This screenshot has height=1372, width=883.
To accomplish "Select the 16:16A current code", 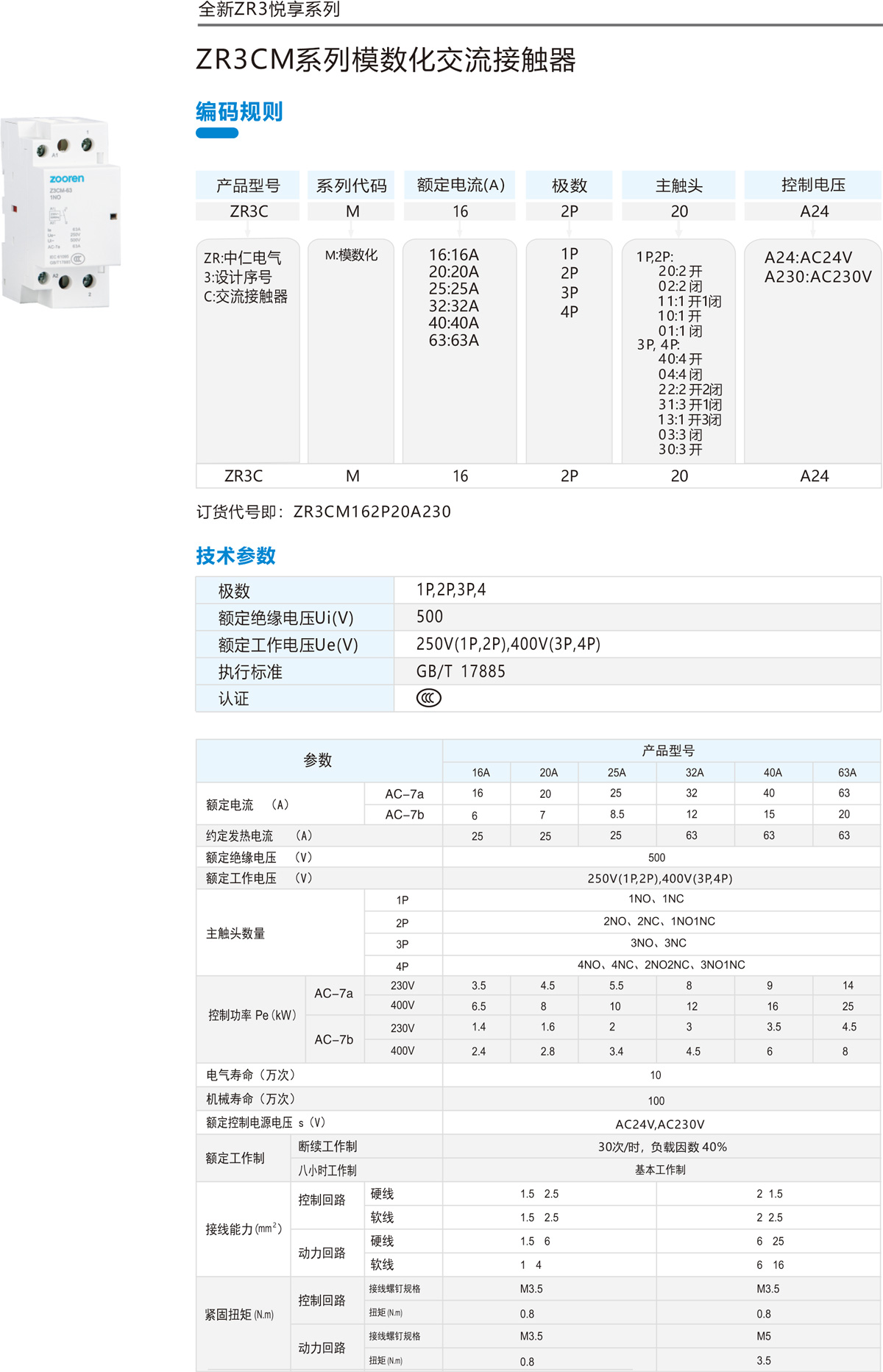I will click(454, 255).
